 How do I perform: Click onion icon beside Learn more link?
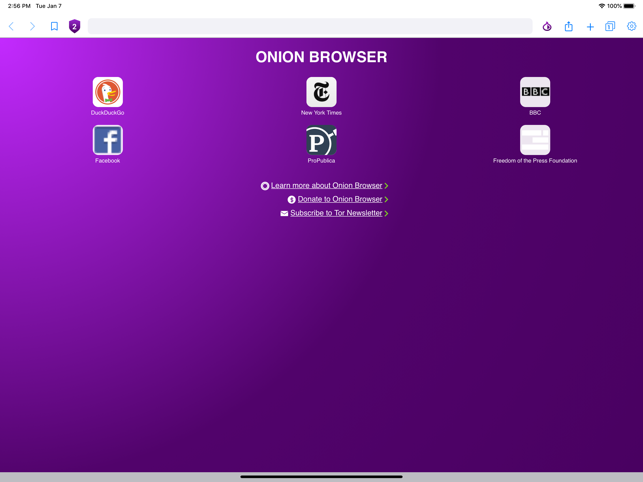click(x=265, y=186)
